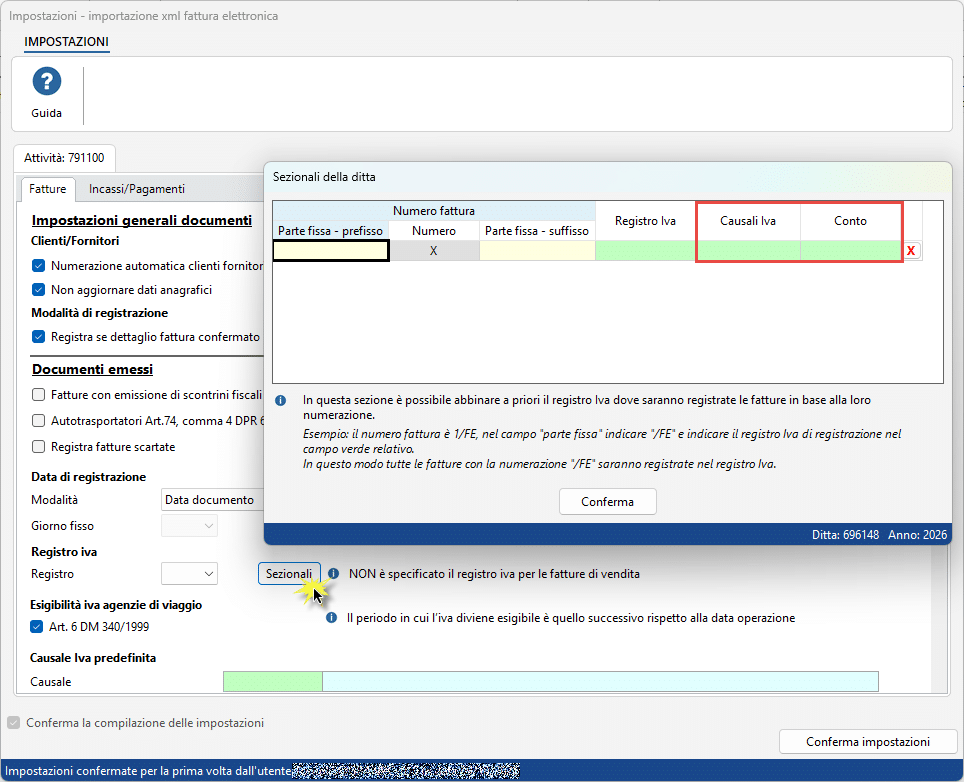Open the IMPOSTAZIONI ribbon tab
The image size is (964, 782).
pos(66,42)
